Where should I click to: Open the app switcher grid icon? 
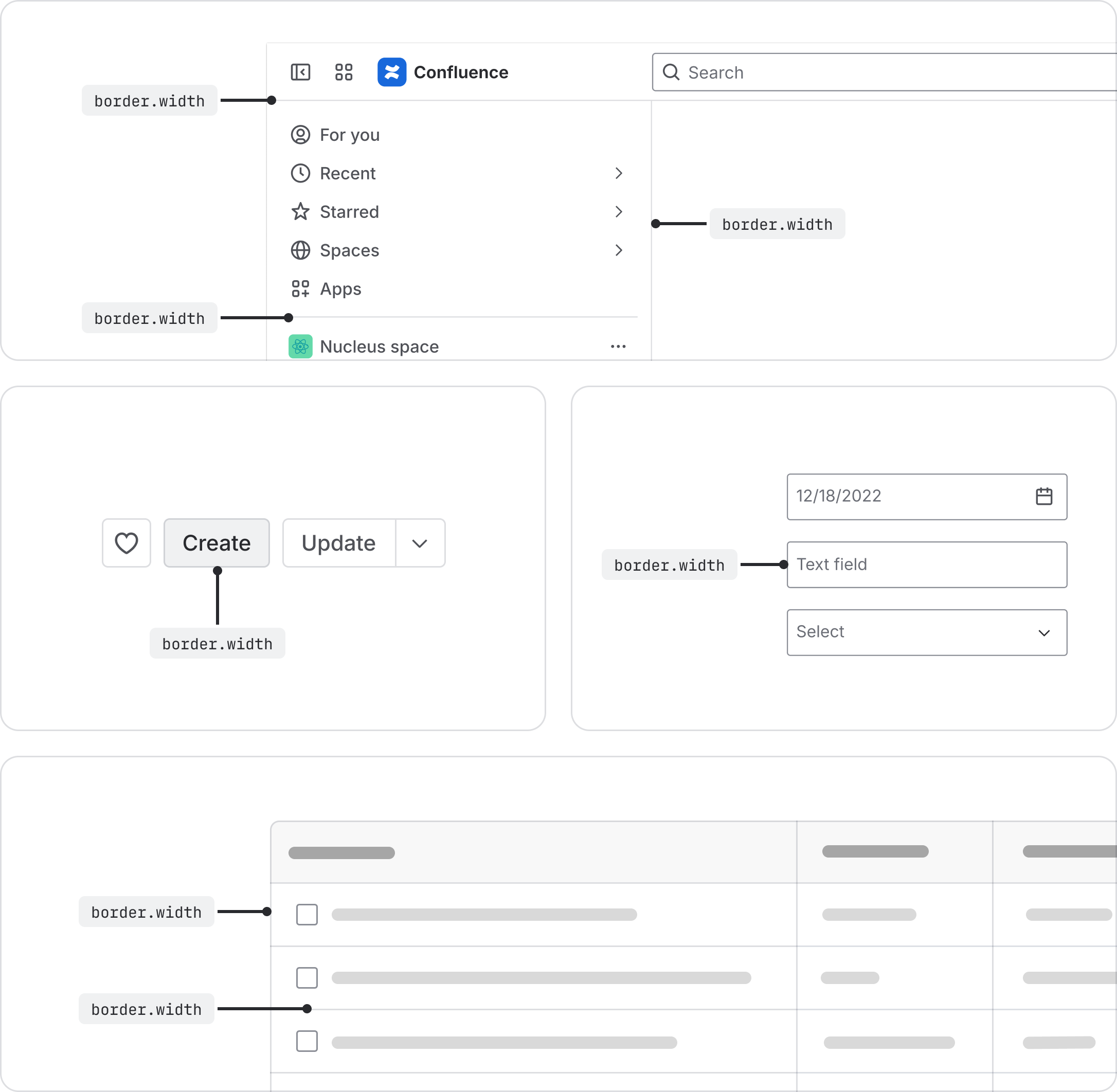[x=344, y=72]
